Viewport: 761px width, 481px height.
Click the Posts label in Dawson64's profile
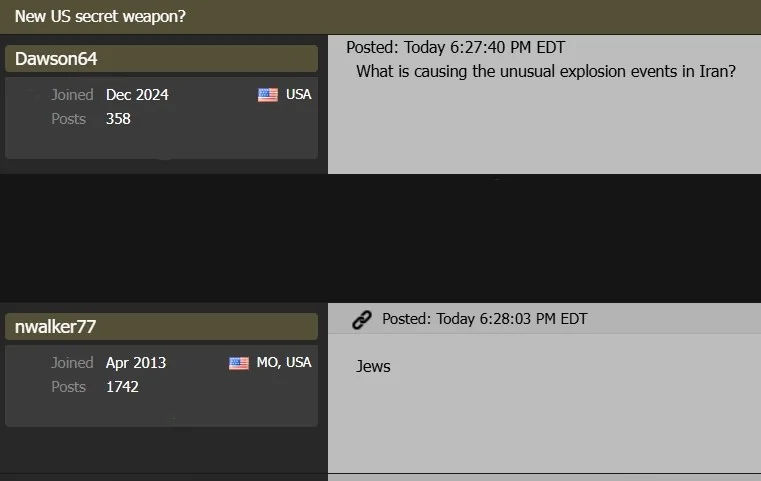coord(69,119)
